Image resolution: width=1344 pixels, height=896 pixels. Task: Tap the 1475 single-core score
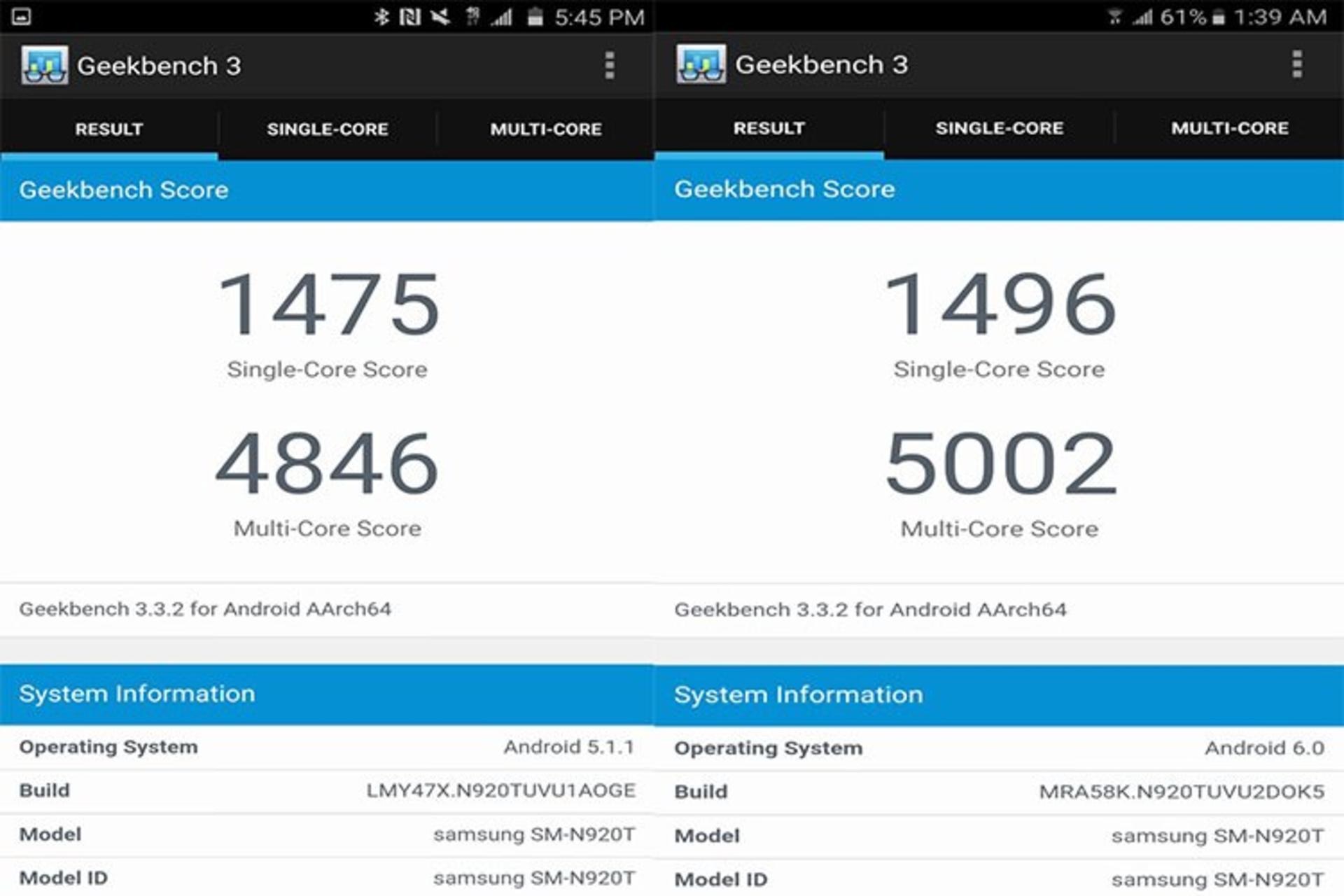pyautogui.click(x=329, y=304)
